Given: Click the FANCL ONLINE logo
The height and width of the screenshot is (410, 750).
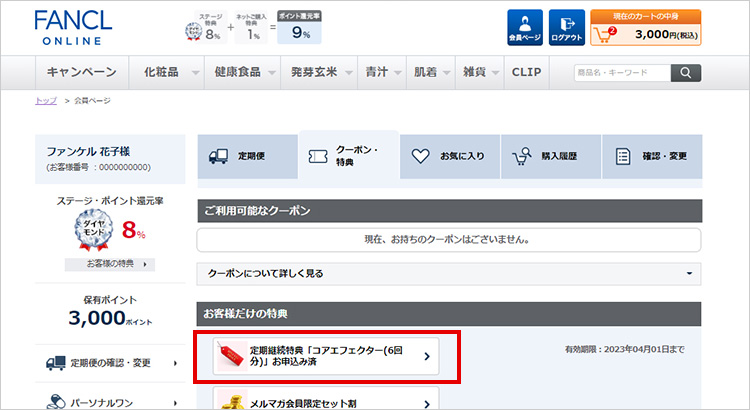Looking at the screenshot, I should click(73, 28).
